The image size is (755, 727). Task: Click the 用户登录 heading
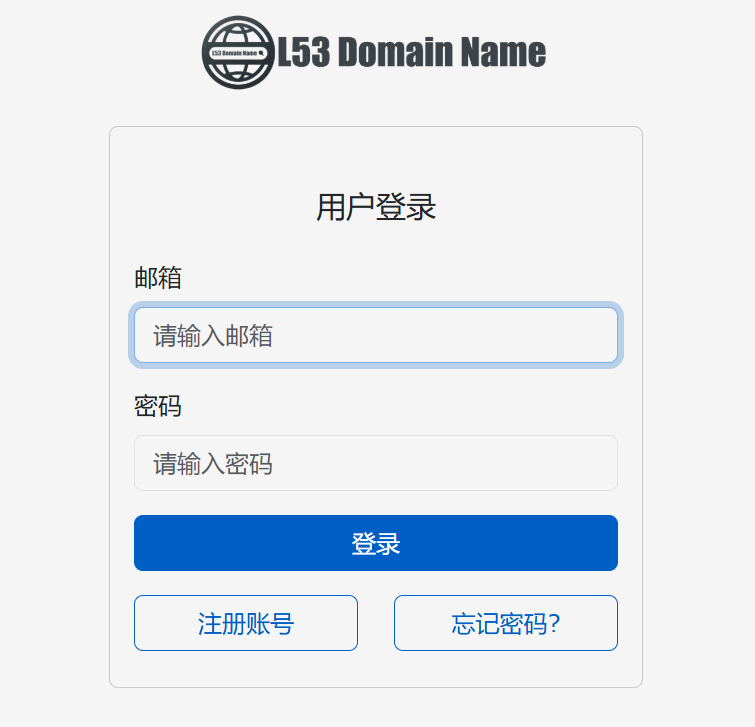pos(376,208)
